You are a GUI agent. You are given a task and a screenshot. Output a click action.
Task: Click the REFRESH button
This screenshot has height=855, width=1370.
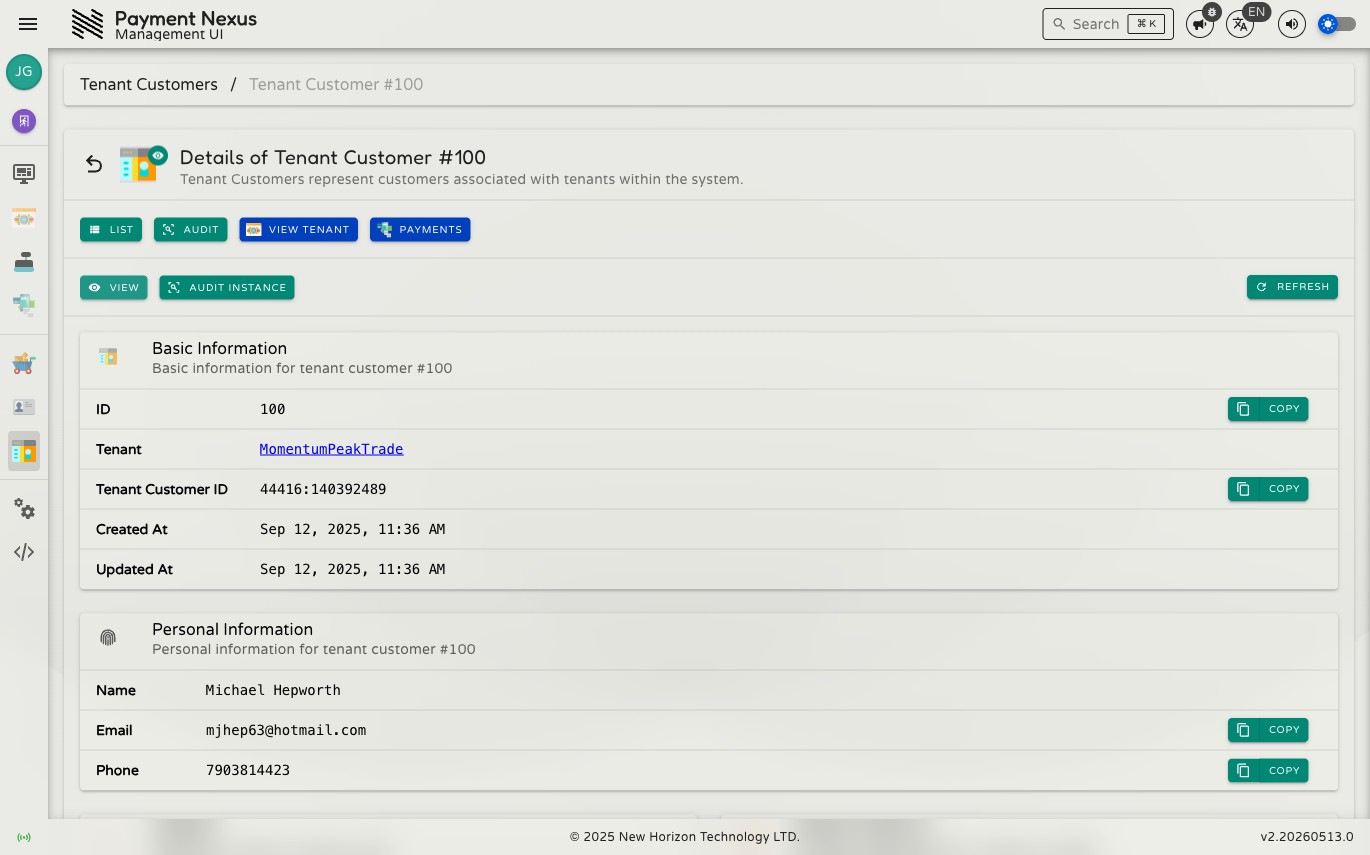coord(1292,287)
